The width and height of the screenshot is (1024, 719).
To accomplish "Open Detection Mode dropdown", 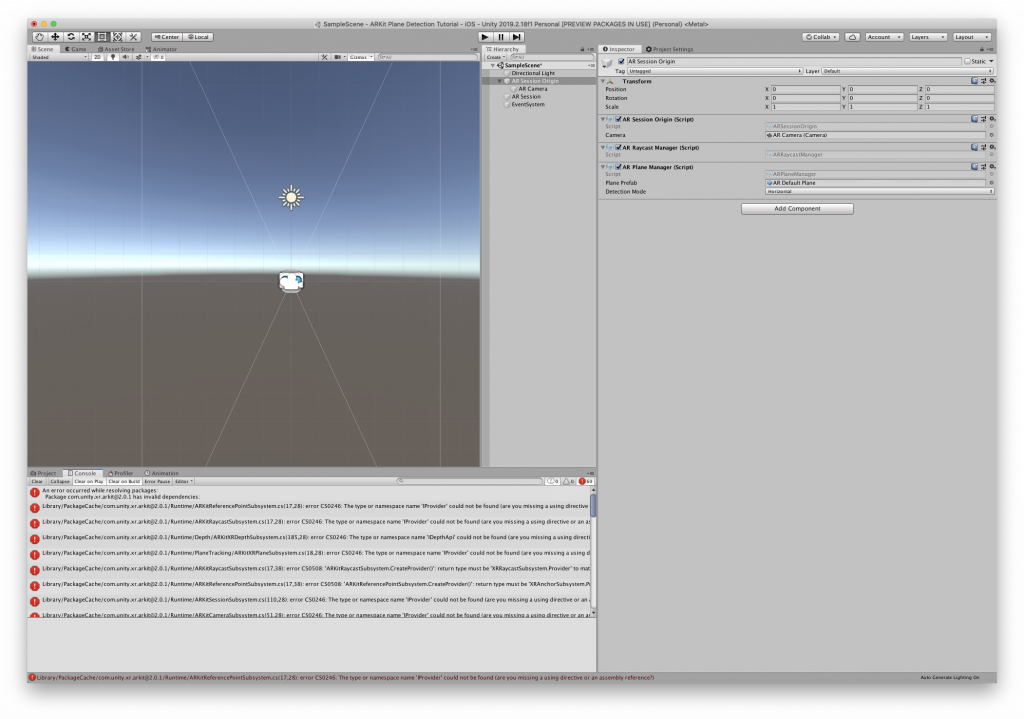I will [880, 191].
